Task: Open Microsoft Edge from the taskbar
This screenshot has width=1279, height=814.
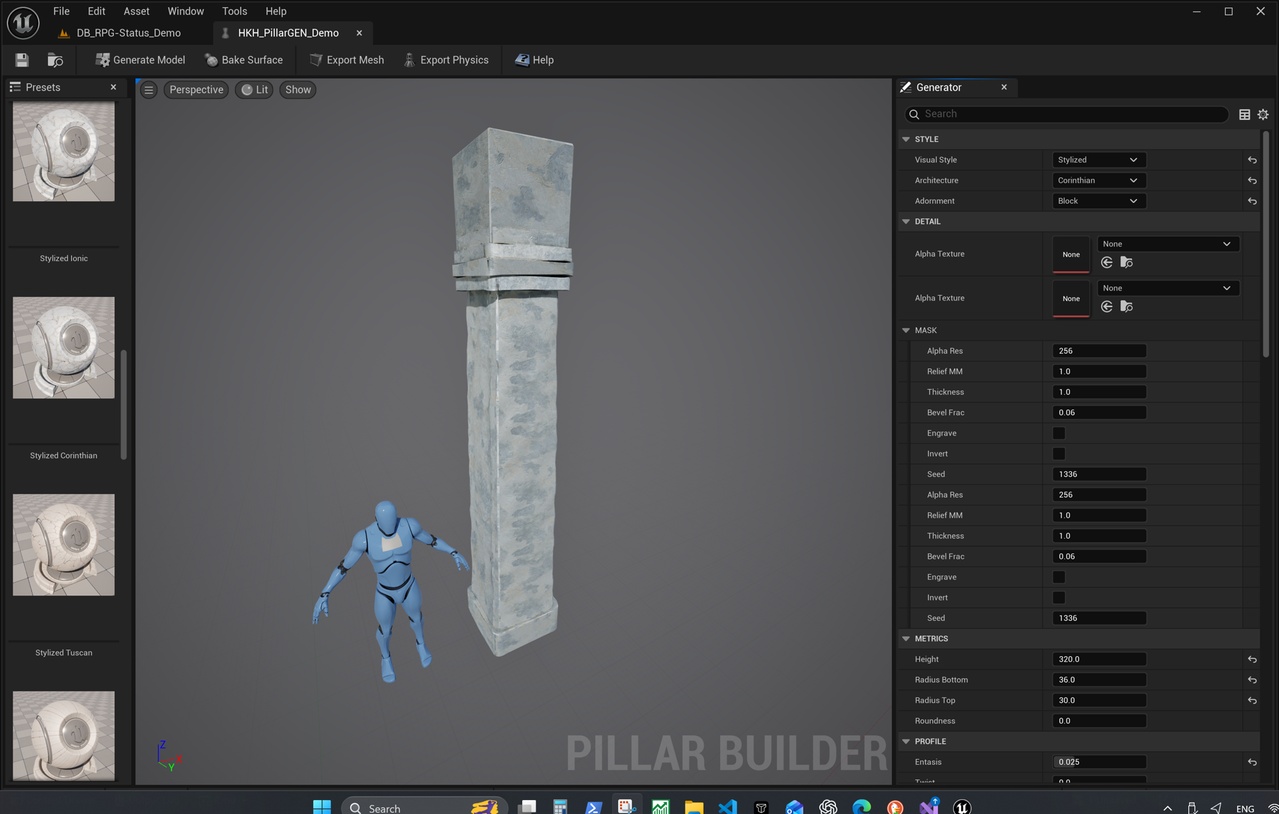Action: [861, 807]
